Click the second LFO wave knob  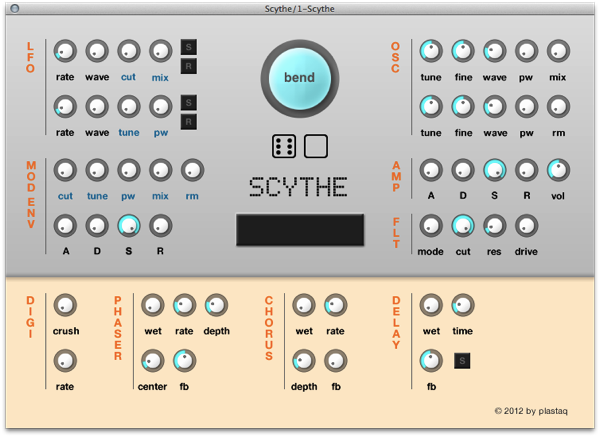97,107
